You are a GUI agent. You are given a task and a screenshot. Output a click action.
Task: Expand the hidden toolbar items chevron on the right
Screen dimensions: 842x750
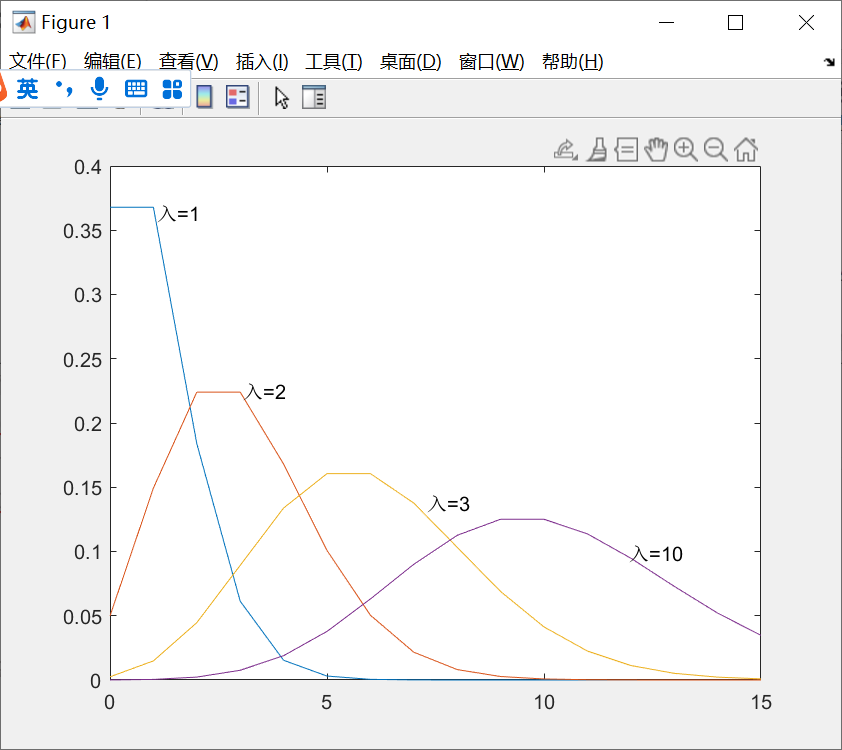pyautogui.click(x=829, y=61)
